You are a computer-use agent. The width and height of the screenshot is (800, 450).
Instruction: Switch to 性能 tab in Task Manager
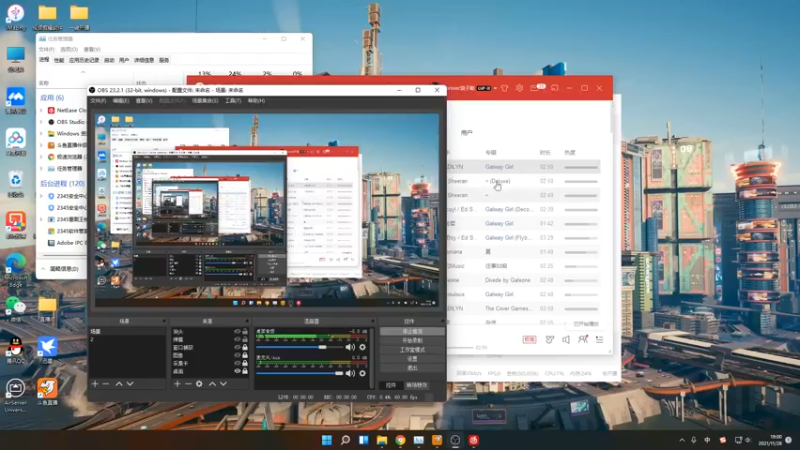(59, 60)
